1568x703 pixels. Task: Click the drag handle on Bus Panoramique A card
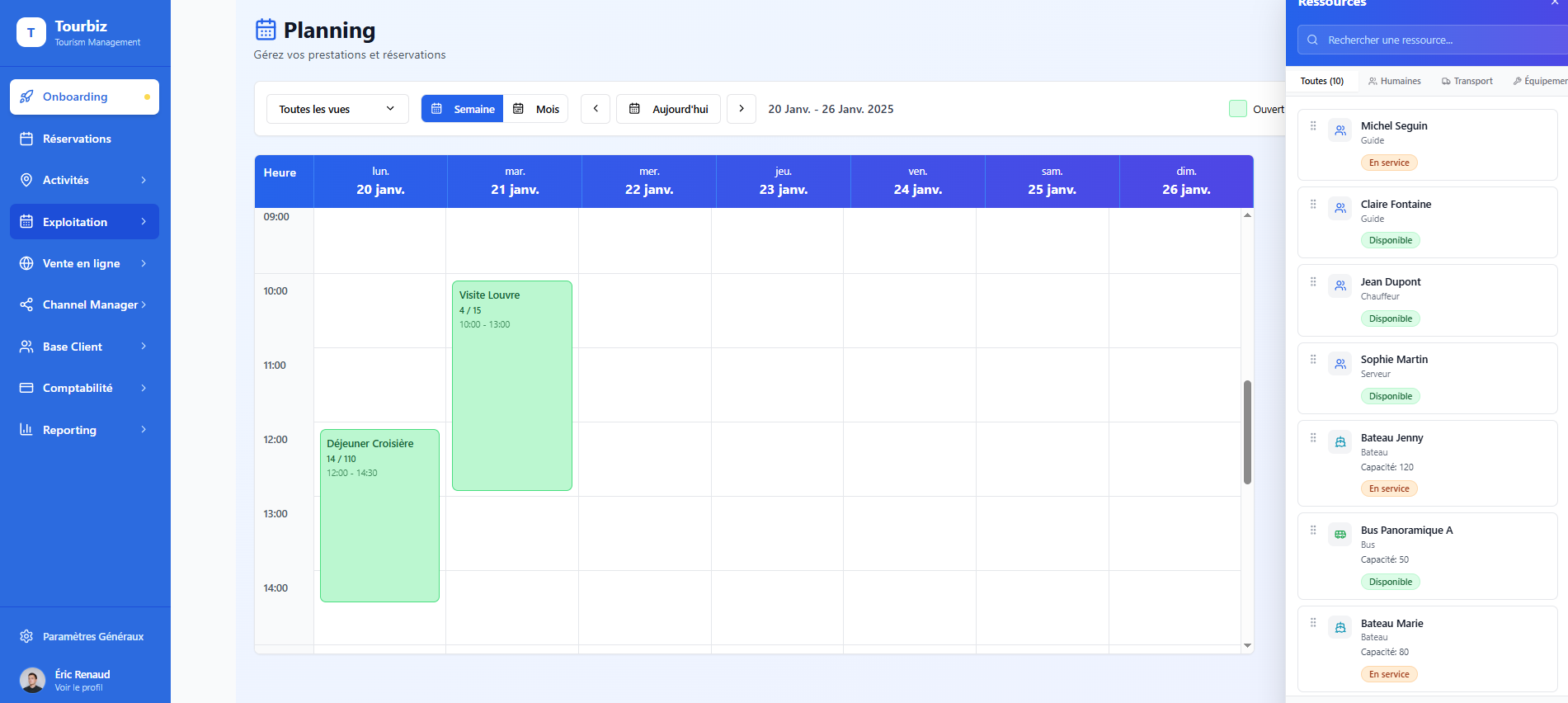tap(1313, 530)
